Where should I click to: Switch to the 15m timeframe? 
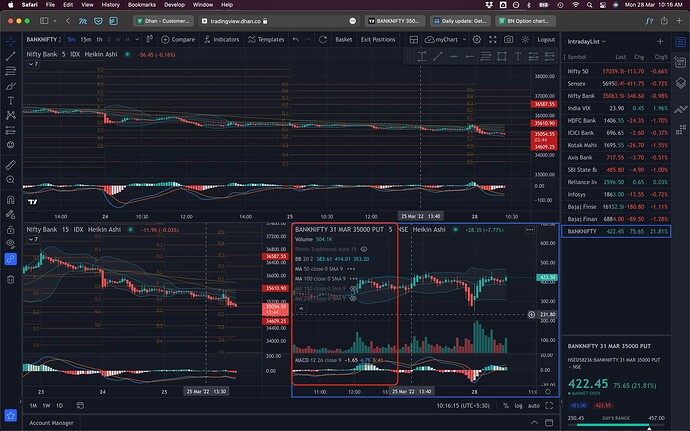[x=85, y=40]
